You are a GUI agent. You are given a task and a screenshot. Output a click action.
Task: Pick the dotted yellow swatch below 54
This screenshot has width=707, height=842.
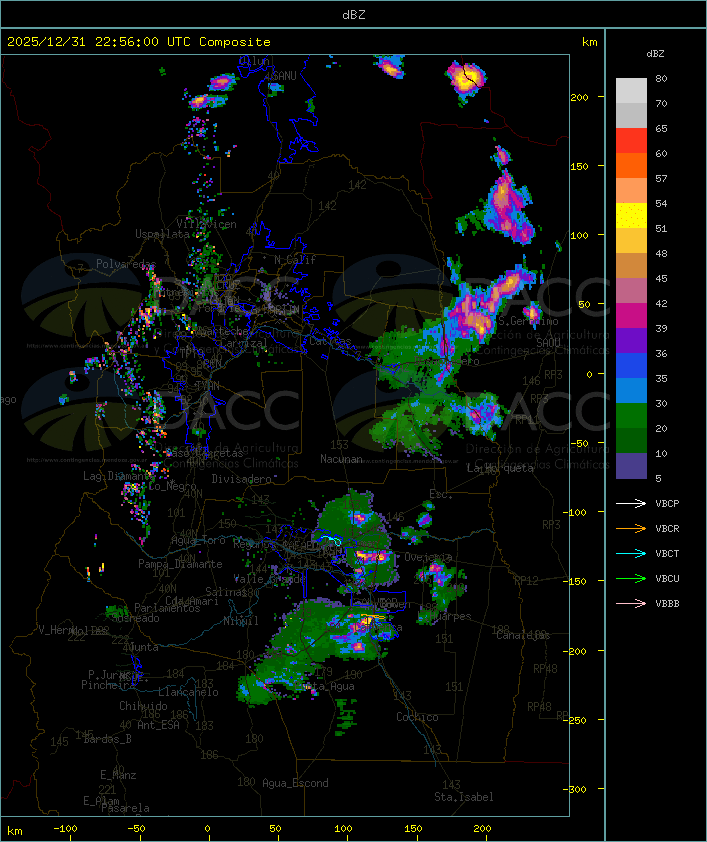(631, 216)
